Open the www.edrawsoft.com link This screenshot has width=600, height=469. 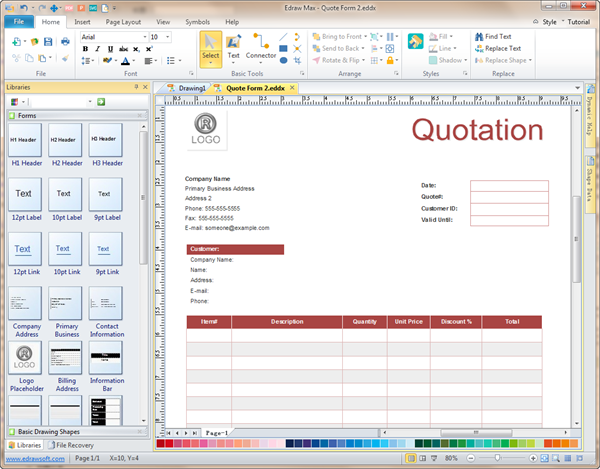(x=34, y=458)
